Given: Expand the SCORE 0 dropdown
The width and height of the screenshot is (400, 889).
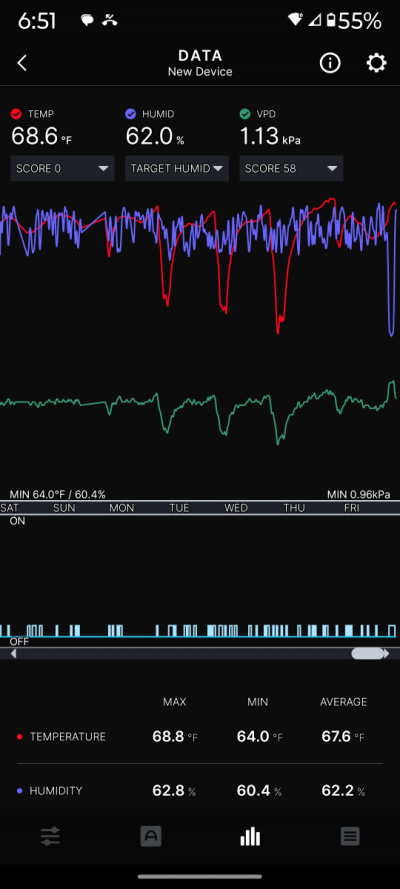Looking at the screenshot, I should 62,168.
